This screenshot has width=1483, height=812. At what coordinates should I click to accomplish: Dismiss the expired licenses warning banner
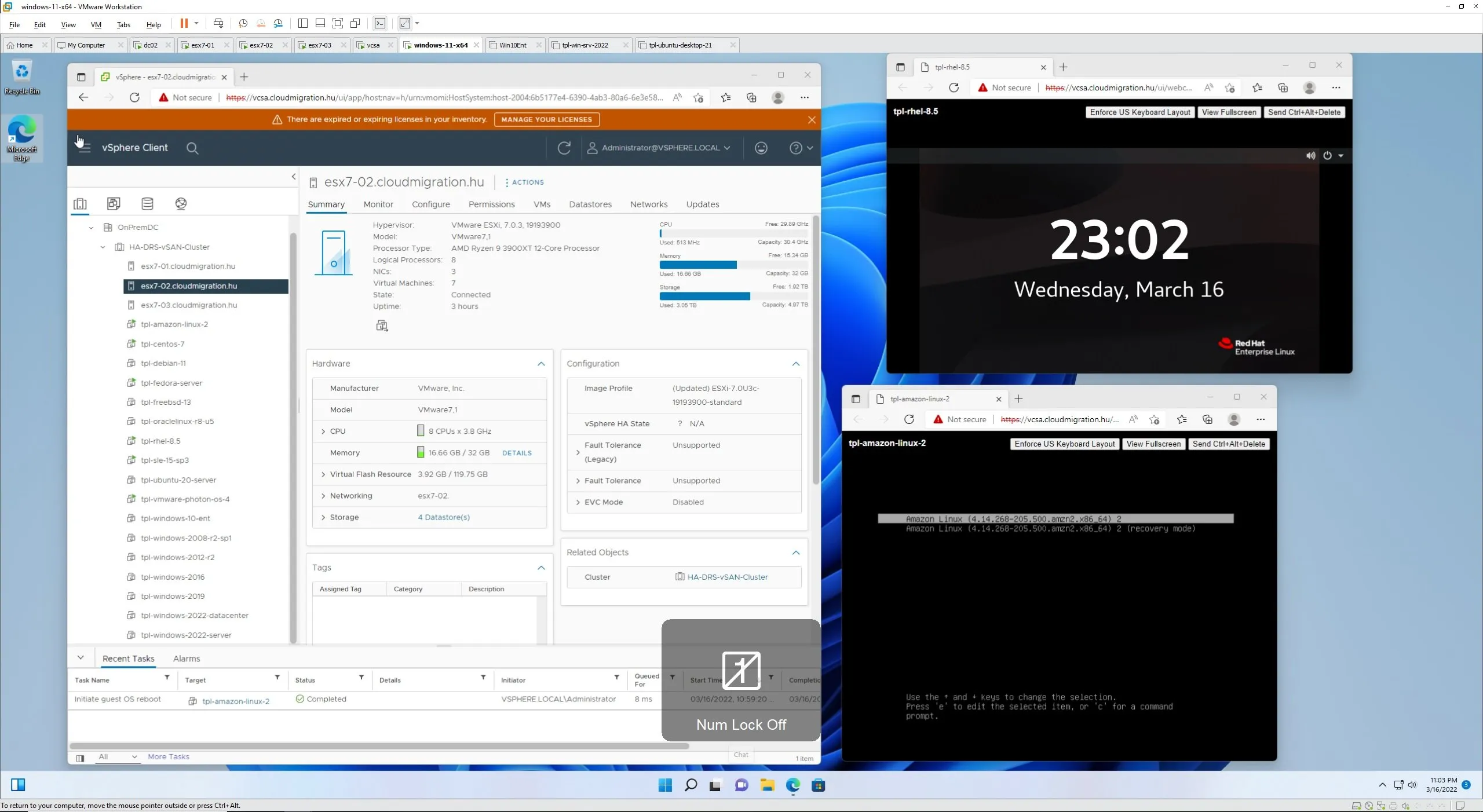point(812,120)
